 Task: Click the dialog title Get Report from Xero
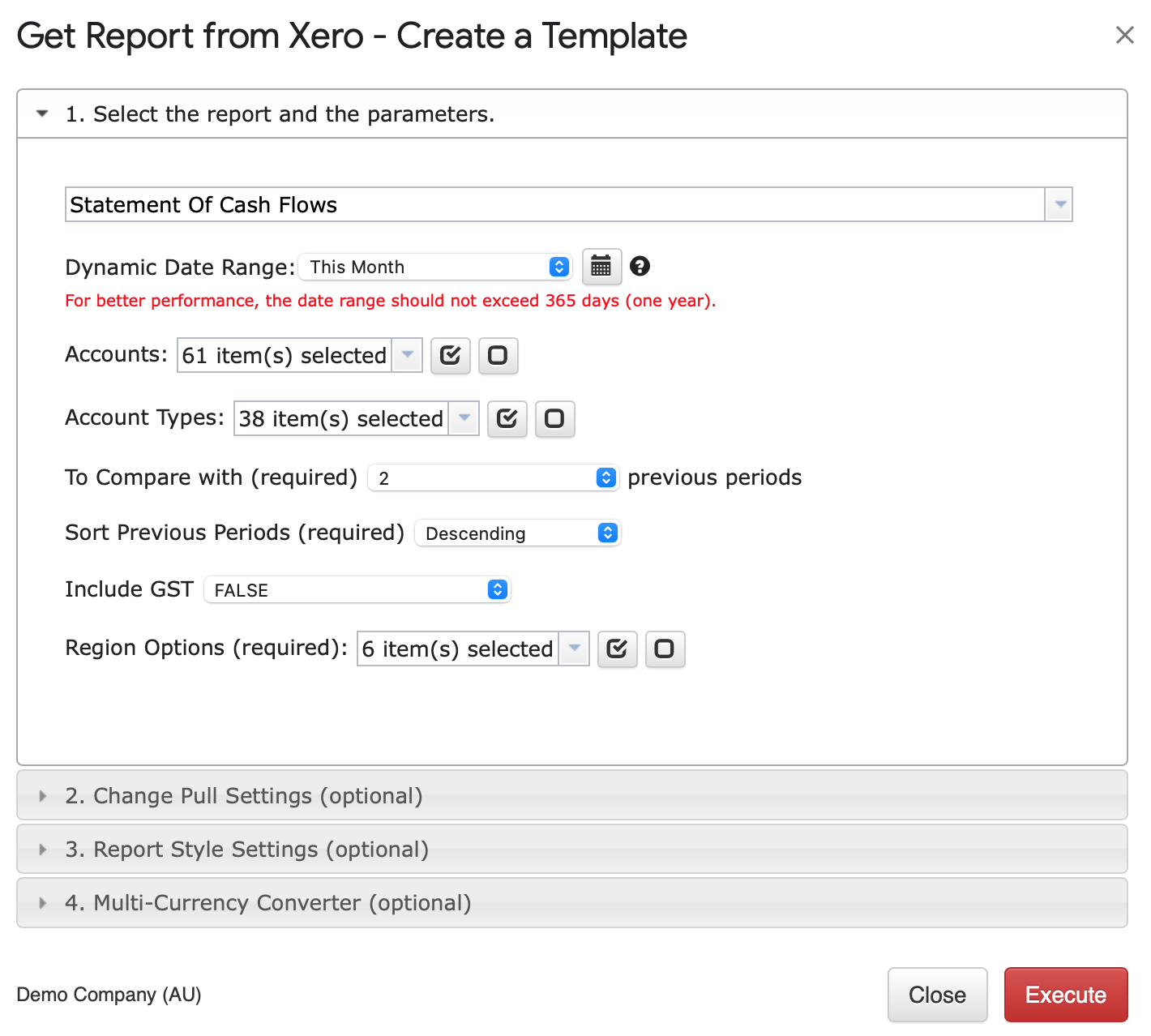click(x=352, y=36)
